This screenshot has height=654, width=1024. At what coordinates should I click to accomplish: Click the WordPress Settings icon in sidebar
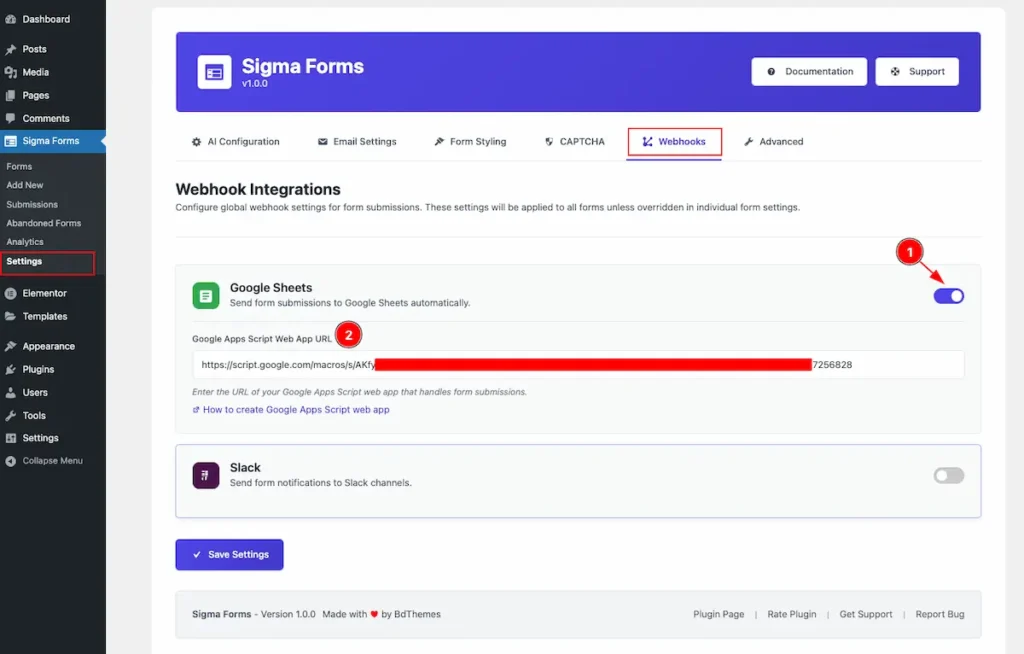coord(10,438)
